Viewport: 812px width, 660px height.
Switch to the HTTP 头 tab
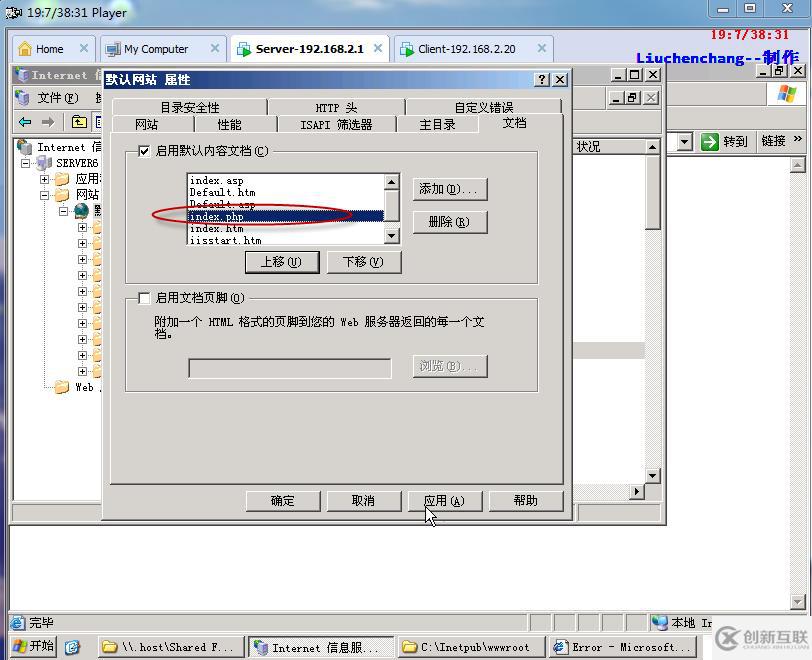[x=336, y=107]
